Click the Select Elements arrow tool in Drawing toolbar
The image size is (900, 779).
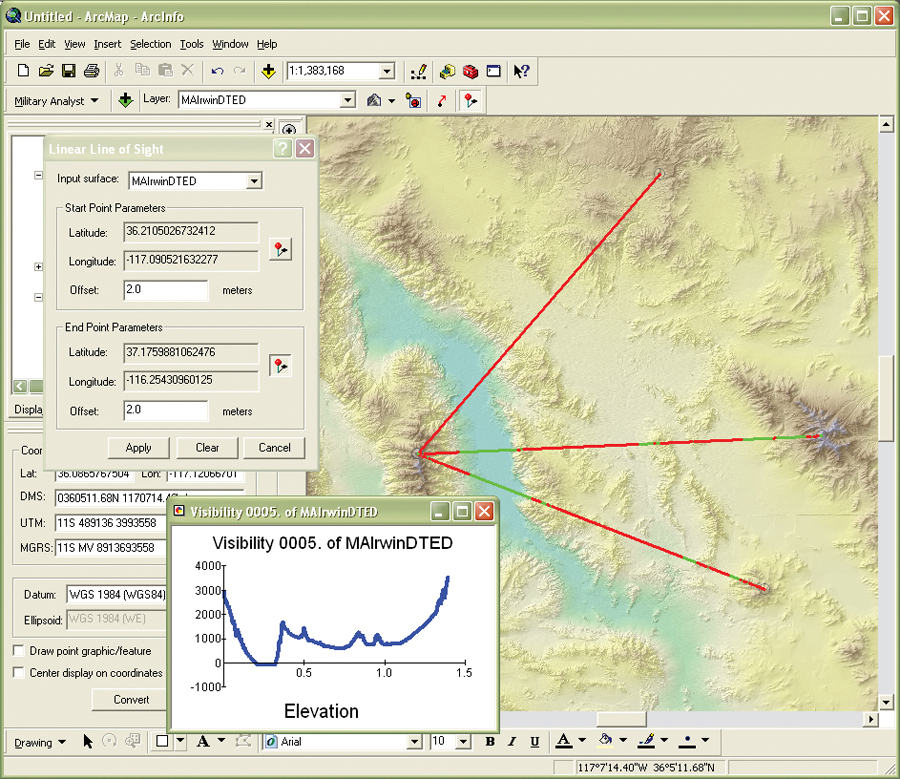(x=88, y=742)
